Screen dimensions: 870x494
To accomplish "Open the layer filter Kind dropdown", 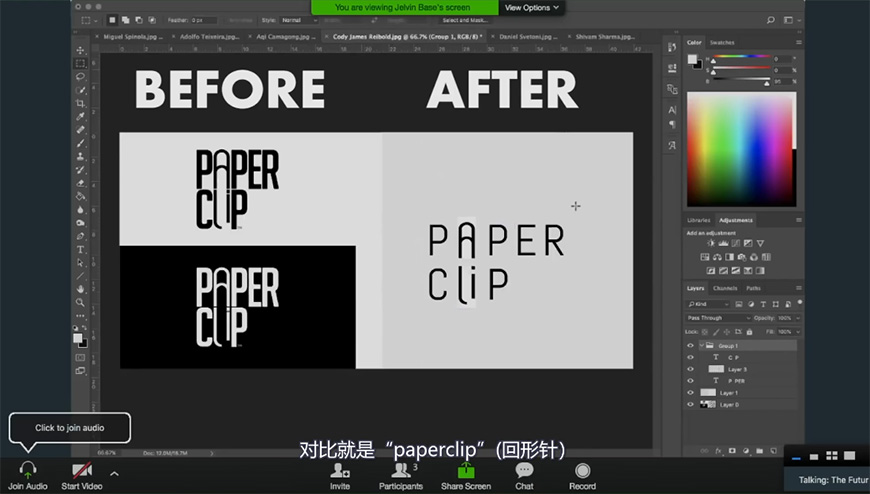I will tap(709, 304).
